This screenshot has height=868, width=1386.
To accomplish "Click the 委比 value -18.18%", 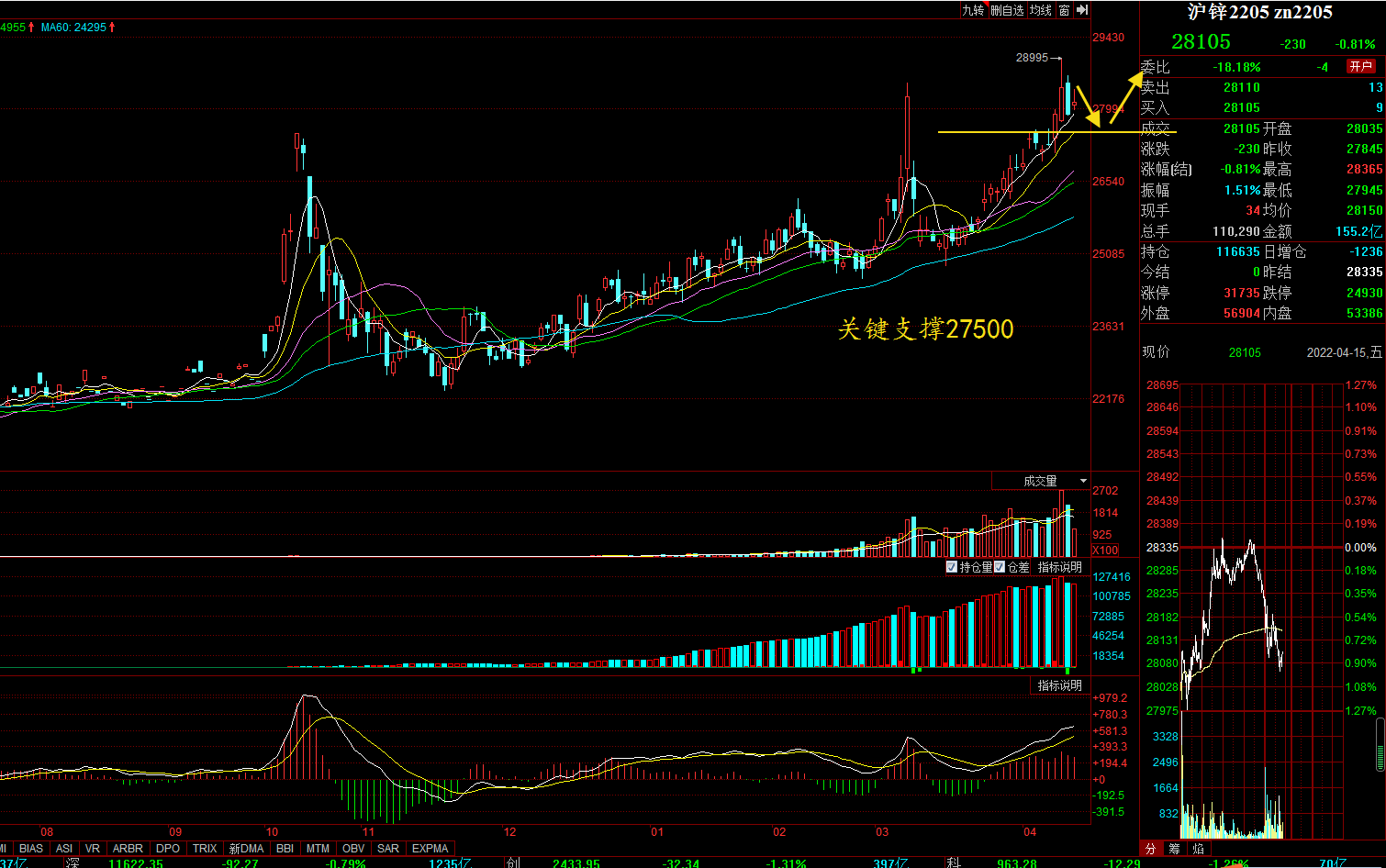I will [1237, 67].
